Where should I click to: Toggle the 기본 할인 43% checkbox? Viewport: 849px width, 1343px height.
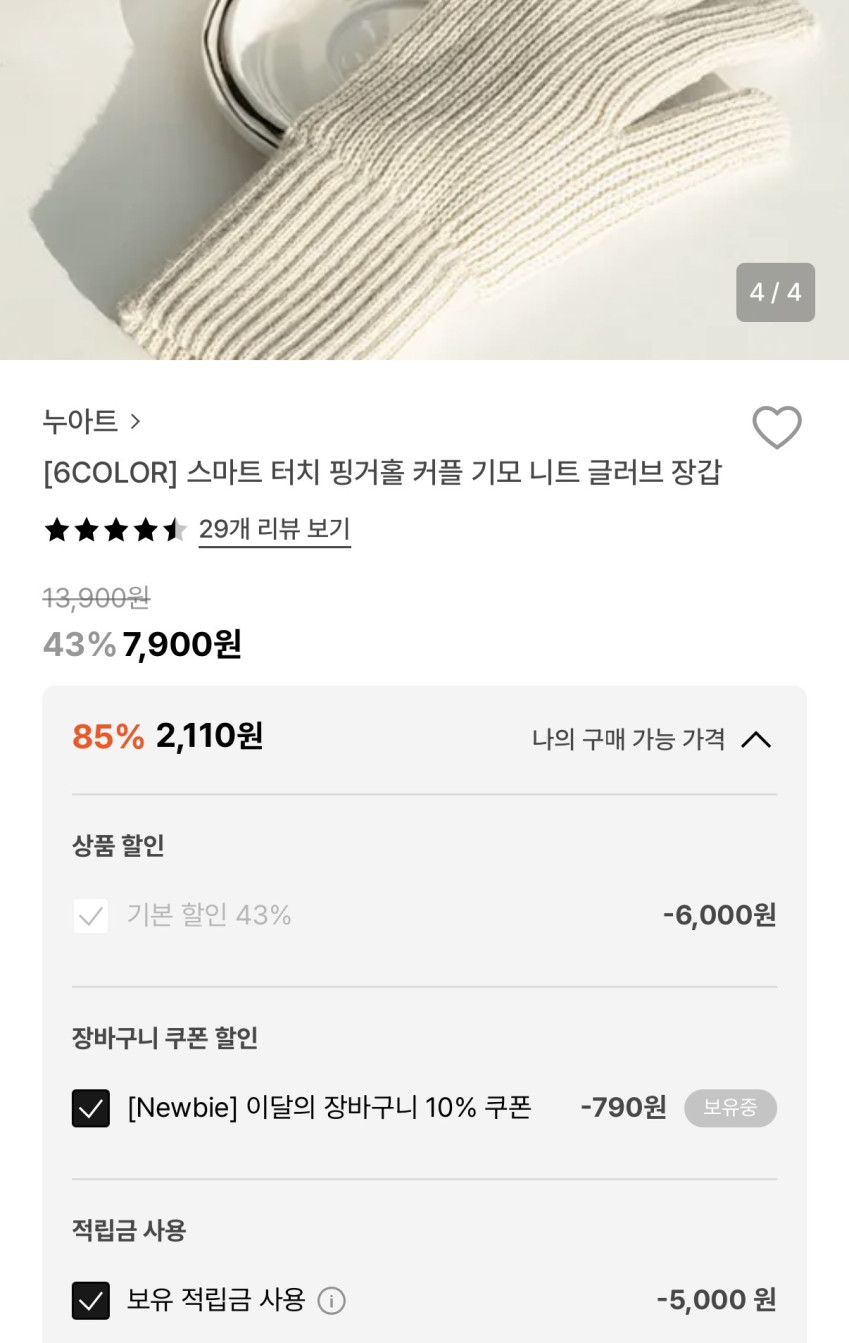click(91, 915)
